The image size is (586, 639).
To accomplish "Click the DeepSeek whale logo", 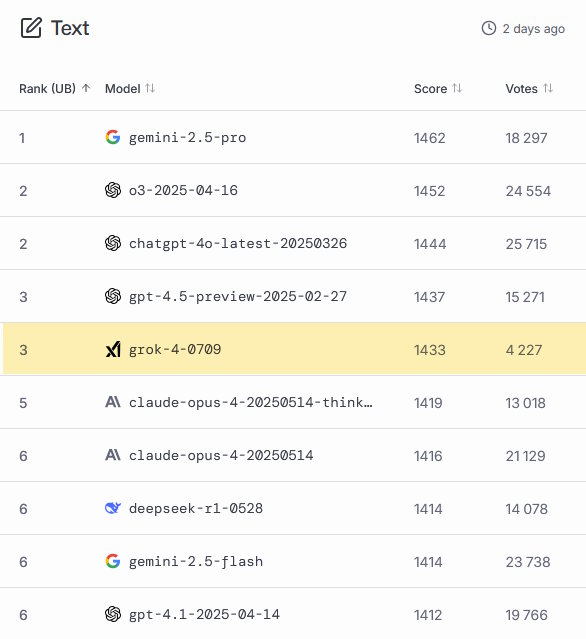I will click(x=113, y=508).
